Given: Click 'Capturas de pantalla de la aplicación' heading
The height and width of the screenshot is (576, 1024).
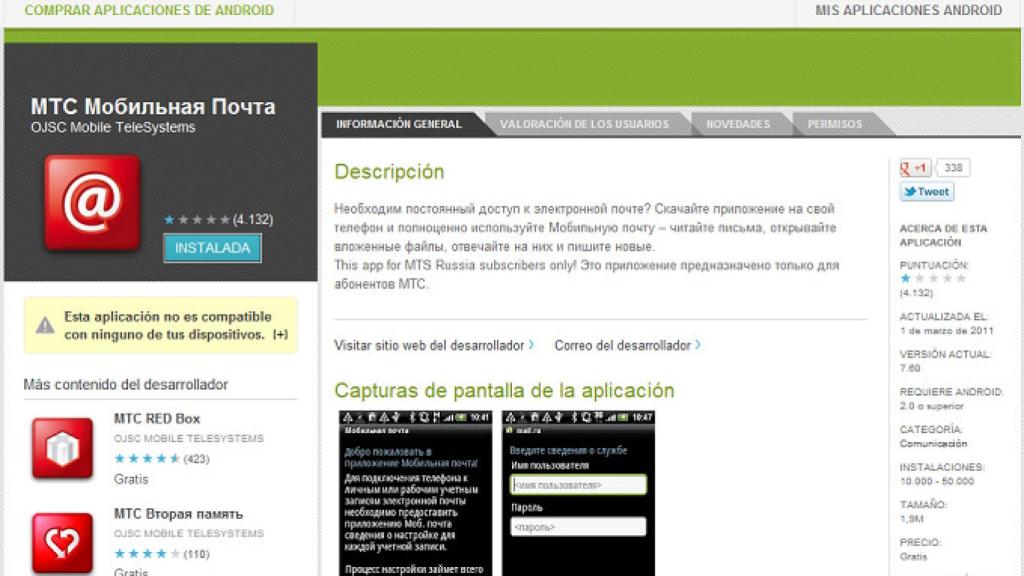Looking at the screenshot, I should pyautogui.click(x=504, y=391).
